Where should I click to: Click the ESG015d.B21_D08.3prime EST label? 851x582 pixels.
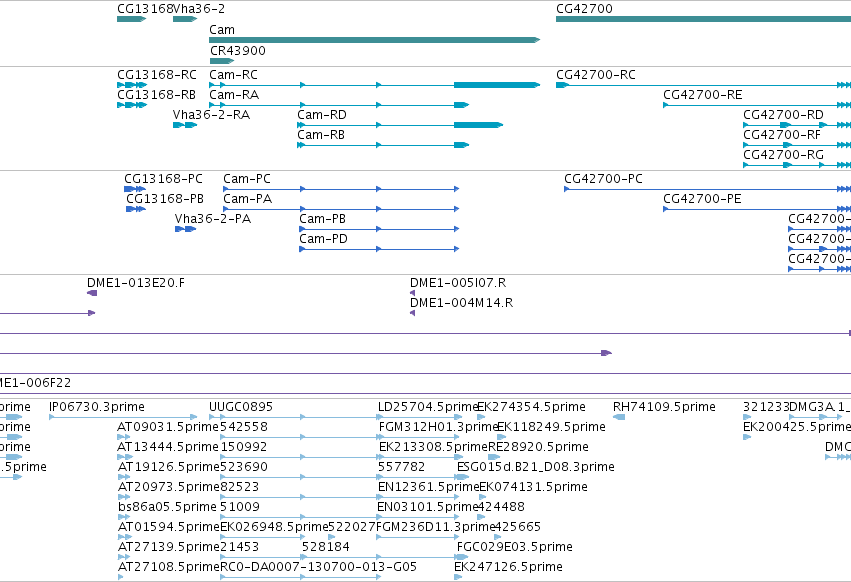click(536, 467)
